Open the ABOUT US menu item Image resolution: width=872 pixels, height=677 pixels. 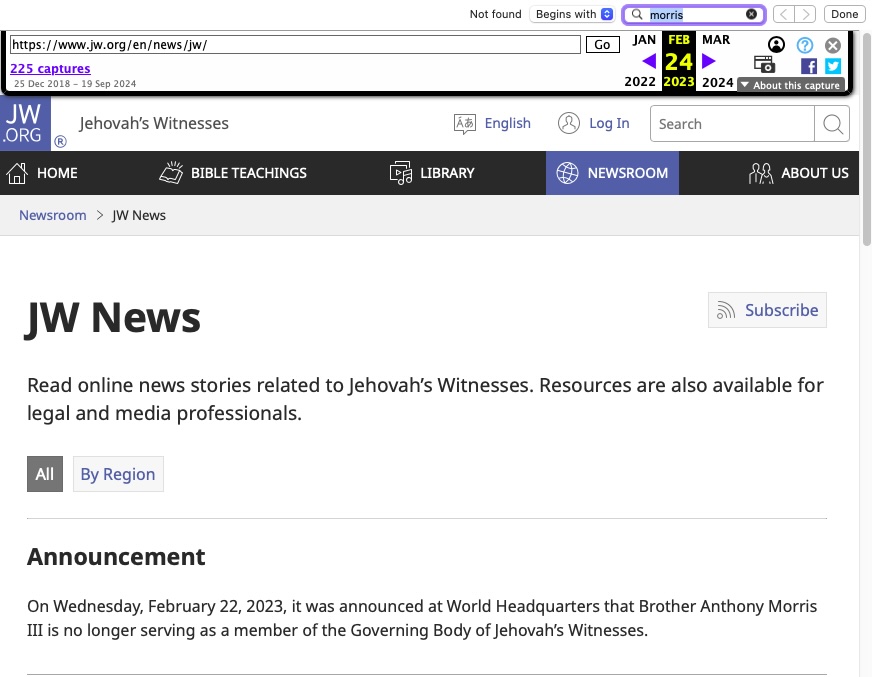coord(799,173)
